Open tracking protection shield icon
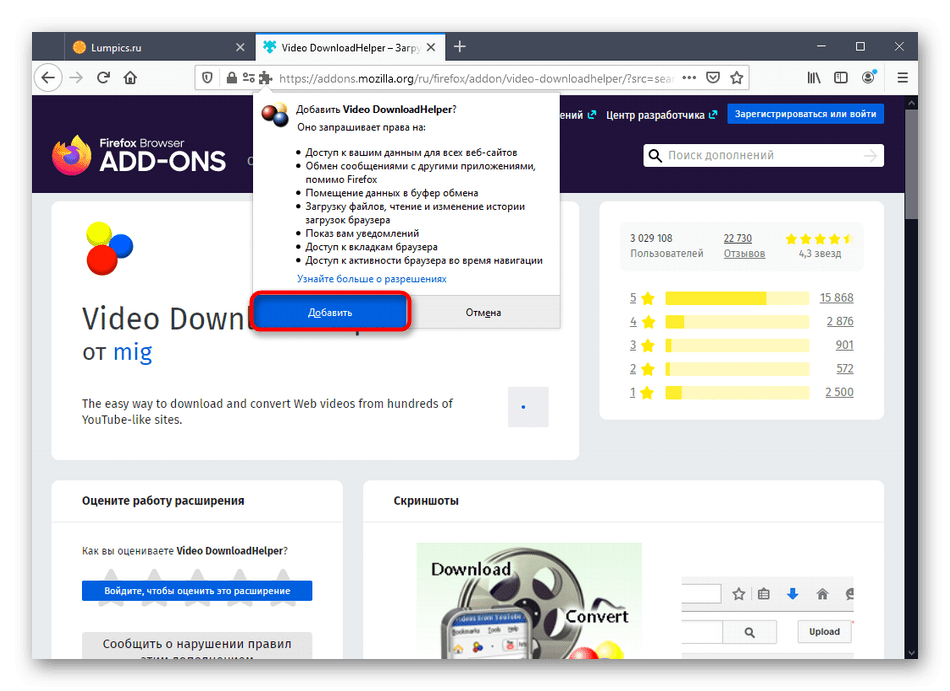 click(207, 78)
